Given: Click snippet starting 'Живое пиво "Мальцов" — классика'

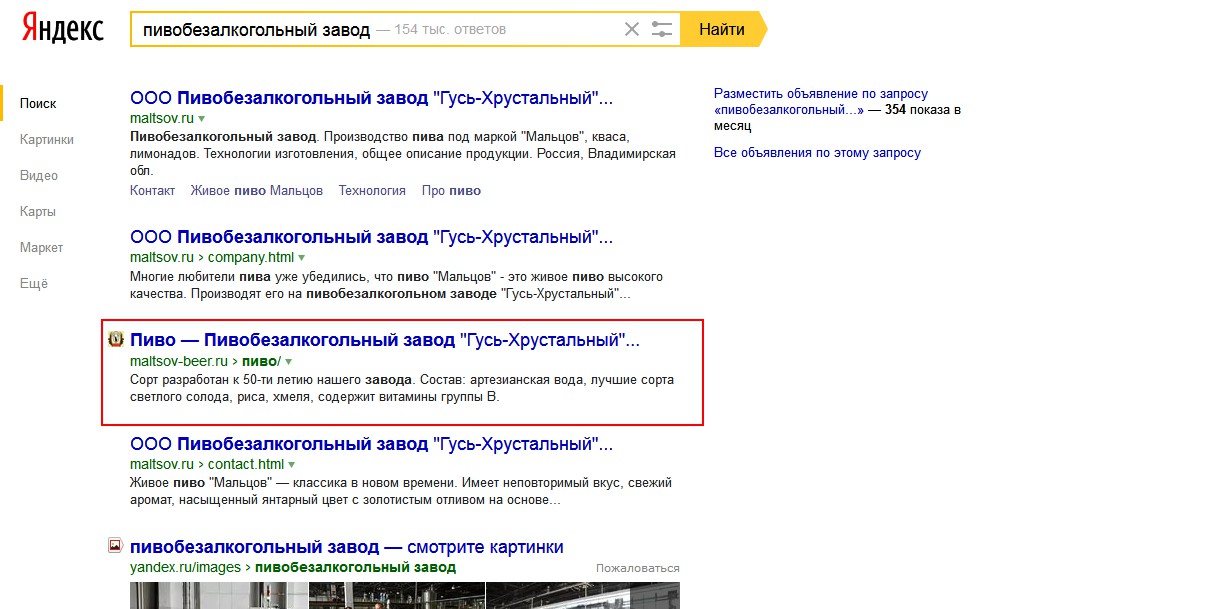Looking at the screenshot, I should pos(401,491).
